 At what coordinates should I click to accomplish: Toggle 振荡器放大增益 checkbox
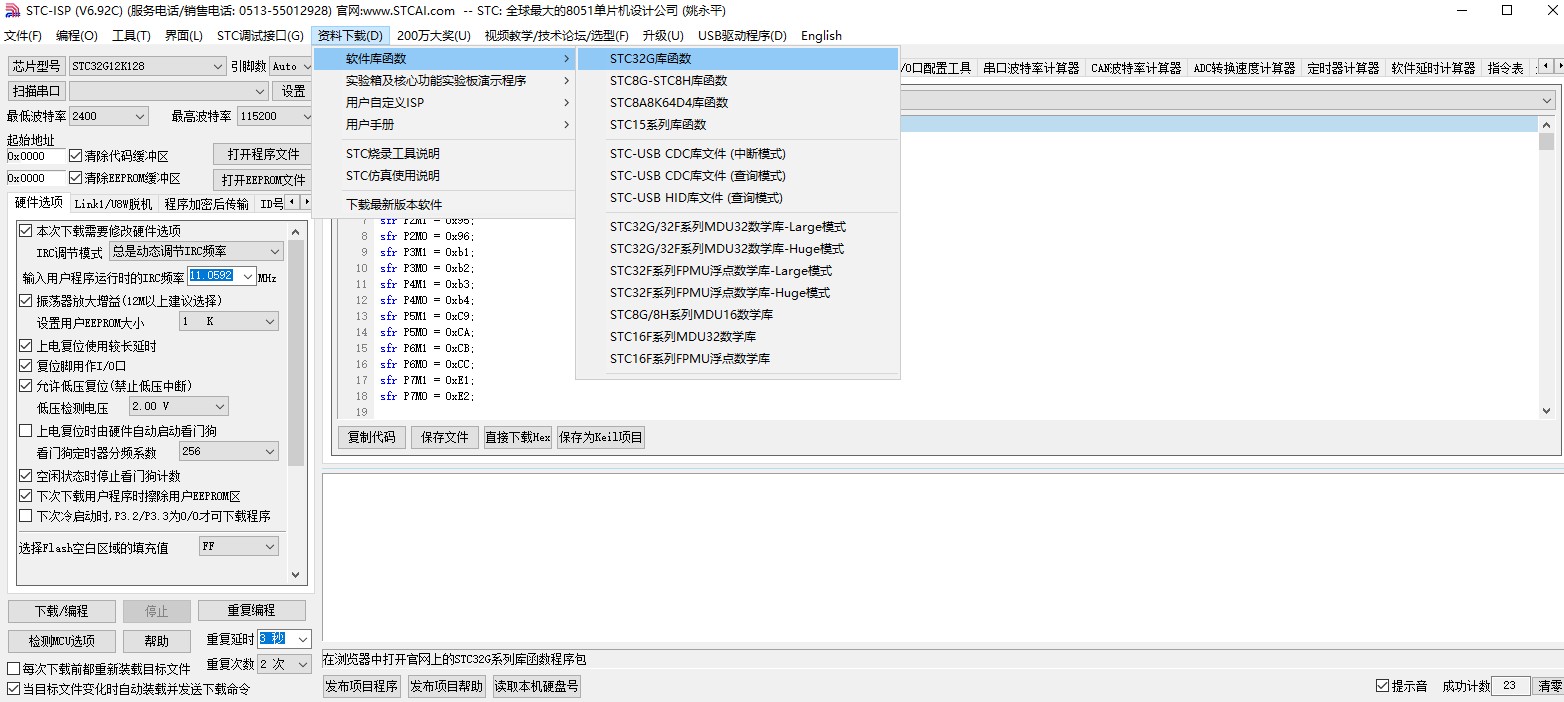pyautogui.click(x=26, y=301)
